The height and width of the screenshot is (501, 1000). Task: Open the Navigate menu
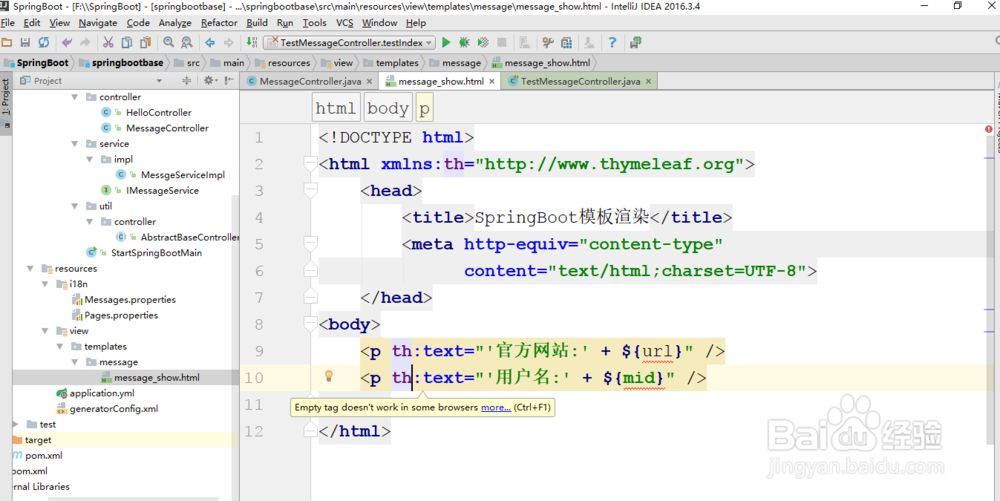98,23
